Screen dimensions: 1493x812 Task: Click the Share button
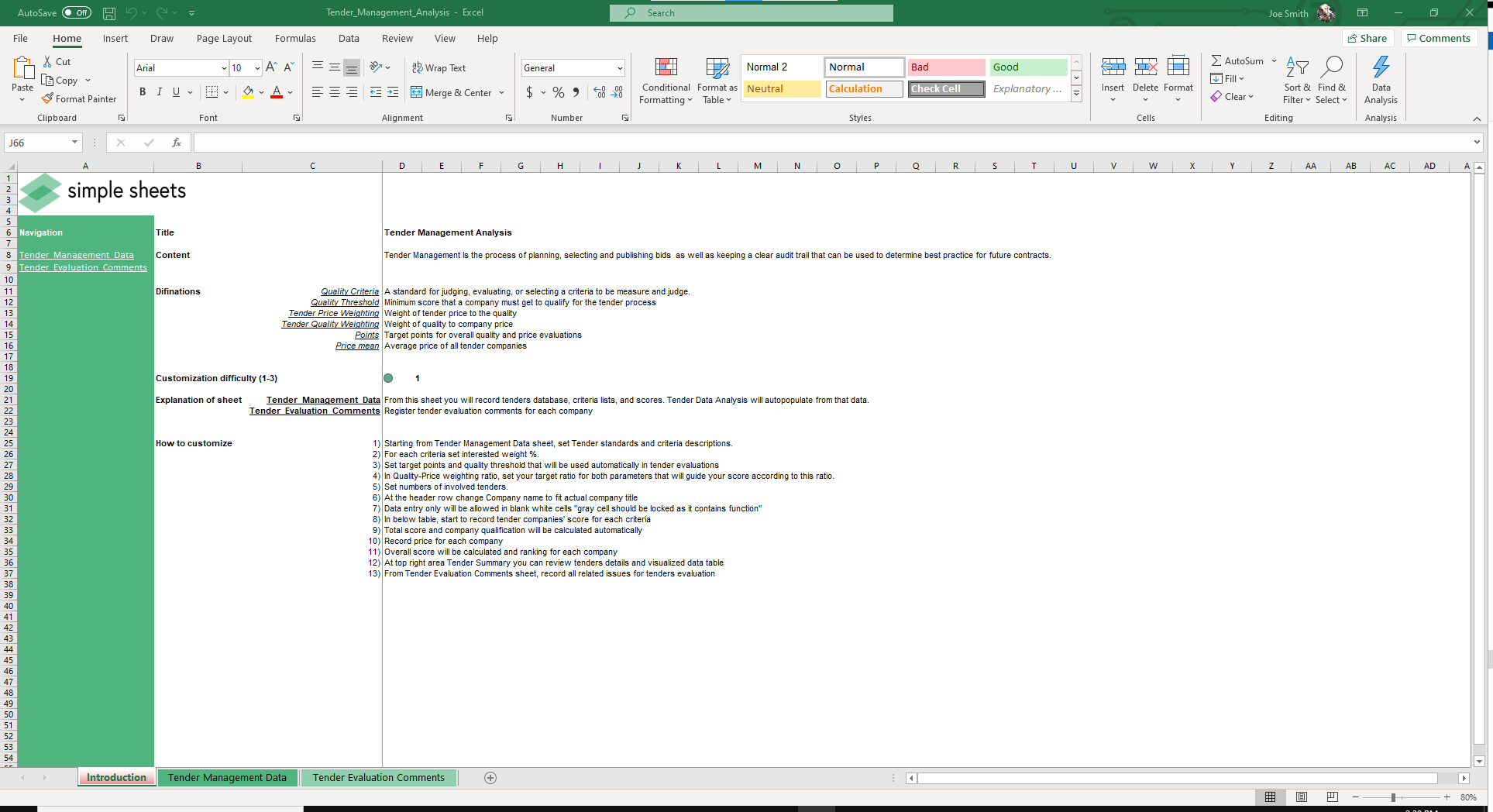point(1367,38)
